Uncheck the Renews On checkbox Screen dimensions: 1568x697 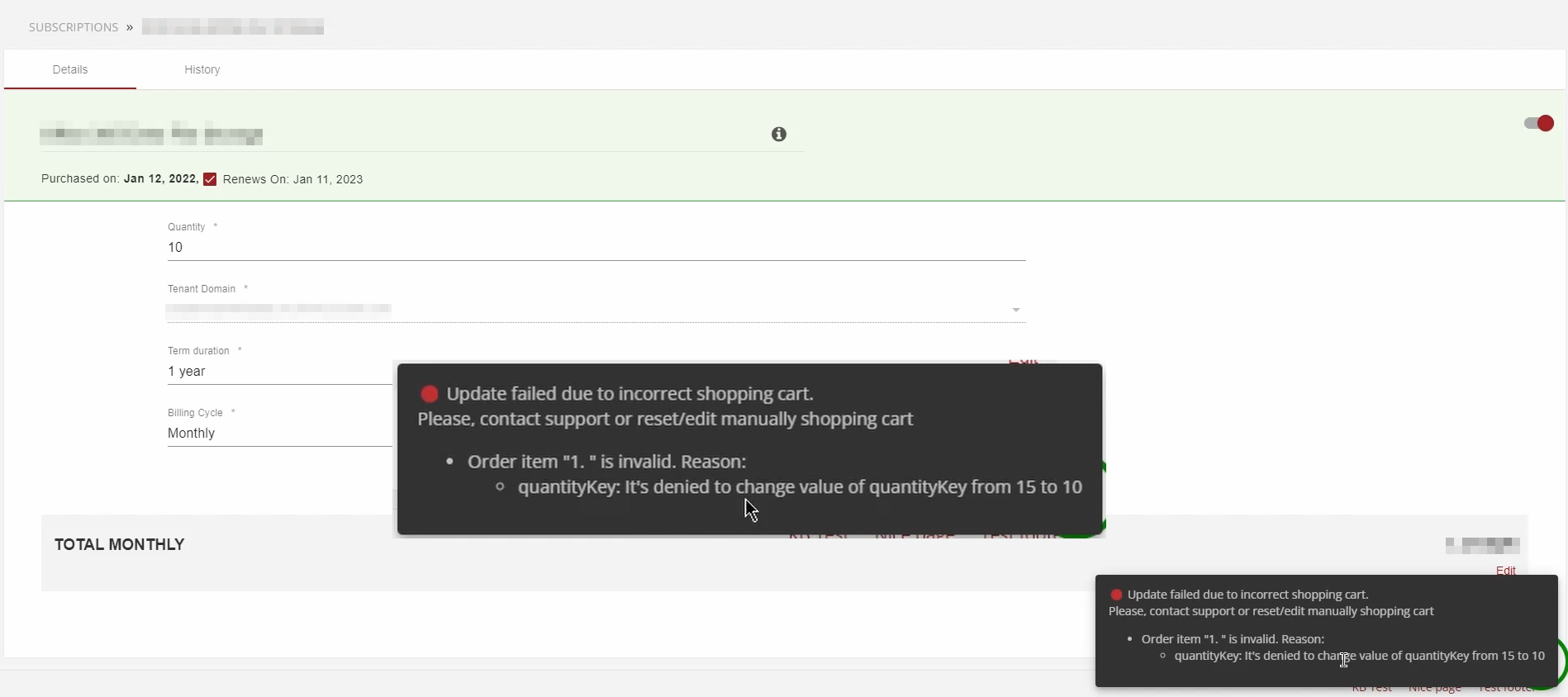[x=210, y=179]
